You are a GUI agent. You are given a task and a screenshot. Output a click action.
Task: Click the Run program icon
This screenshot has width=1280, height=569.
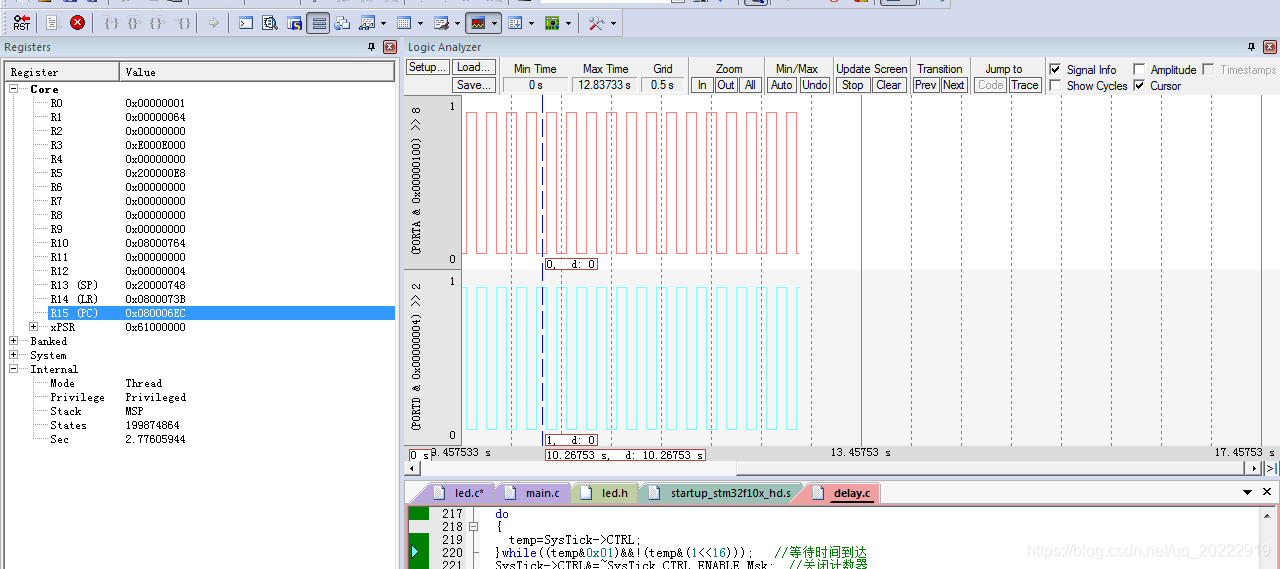pos(52,23)
